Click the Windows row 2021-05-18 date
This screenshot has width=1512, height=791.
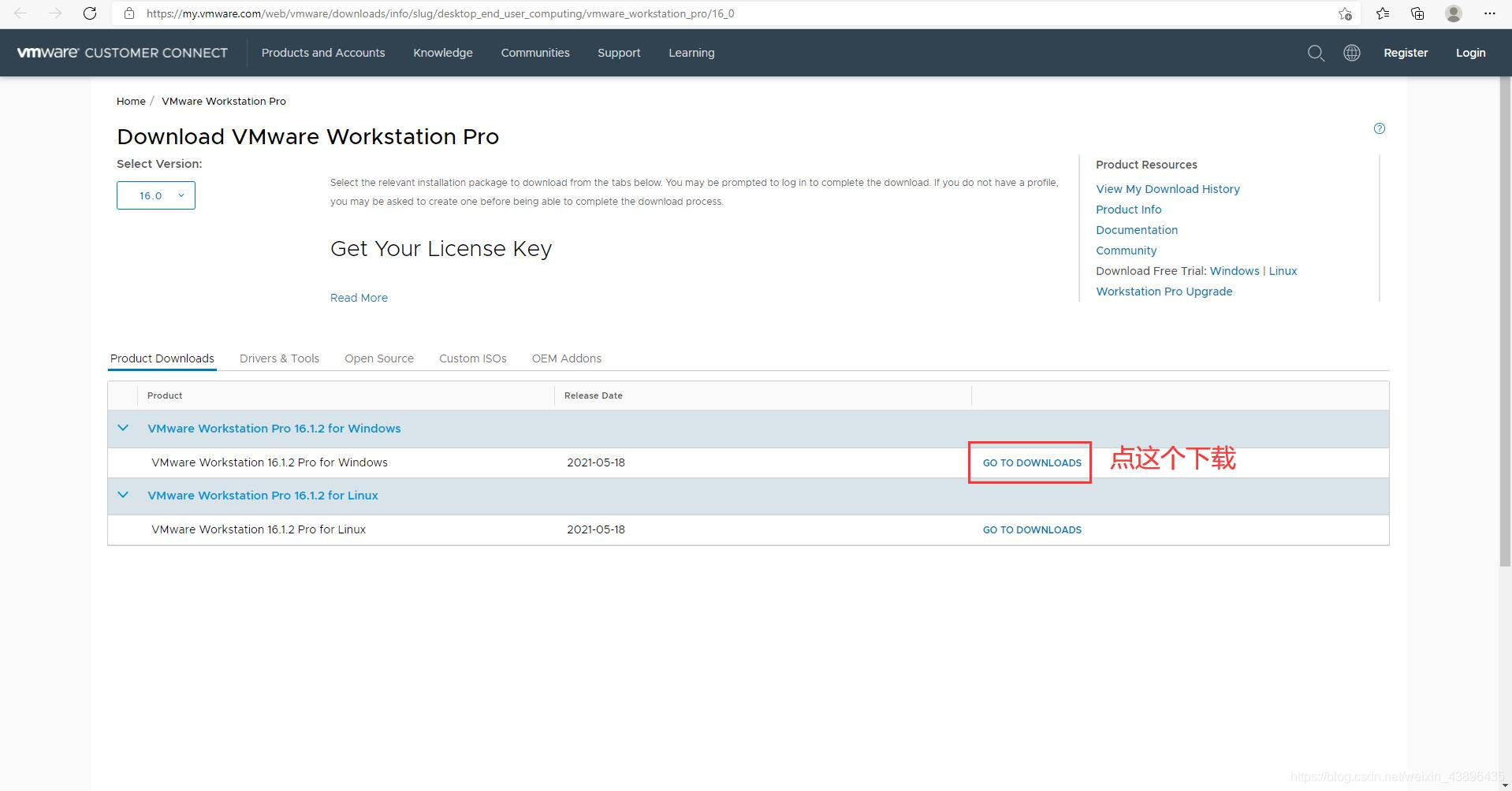click(x=596, y=462)
